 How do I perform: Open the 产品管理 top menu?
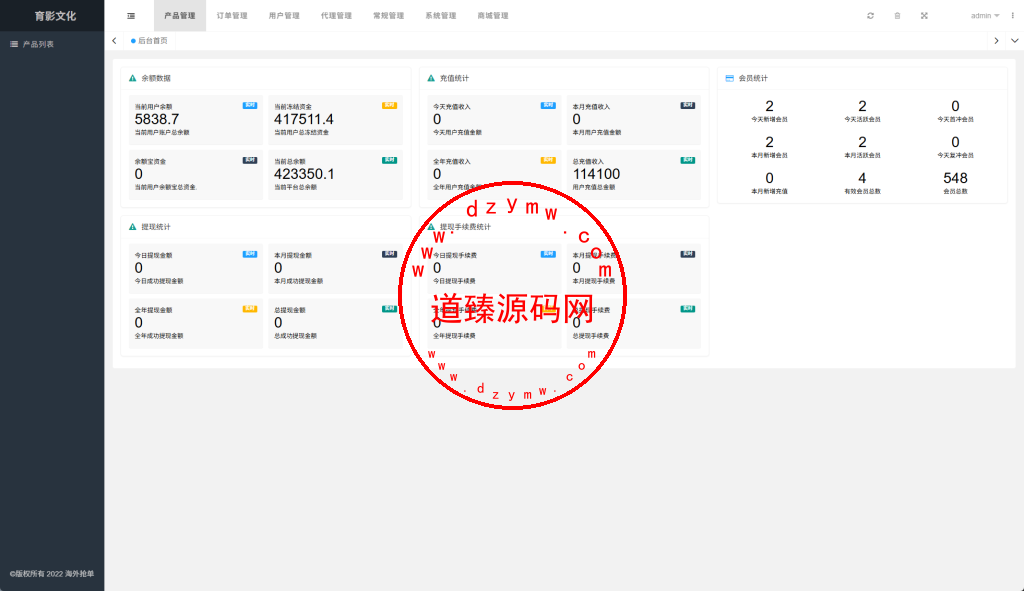point(180,16)
